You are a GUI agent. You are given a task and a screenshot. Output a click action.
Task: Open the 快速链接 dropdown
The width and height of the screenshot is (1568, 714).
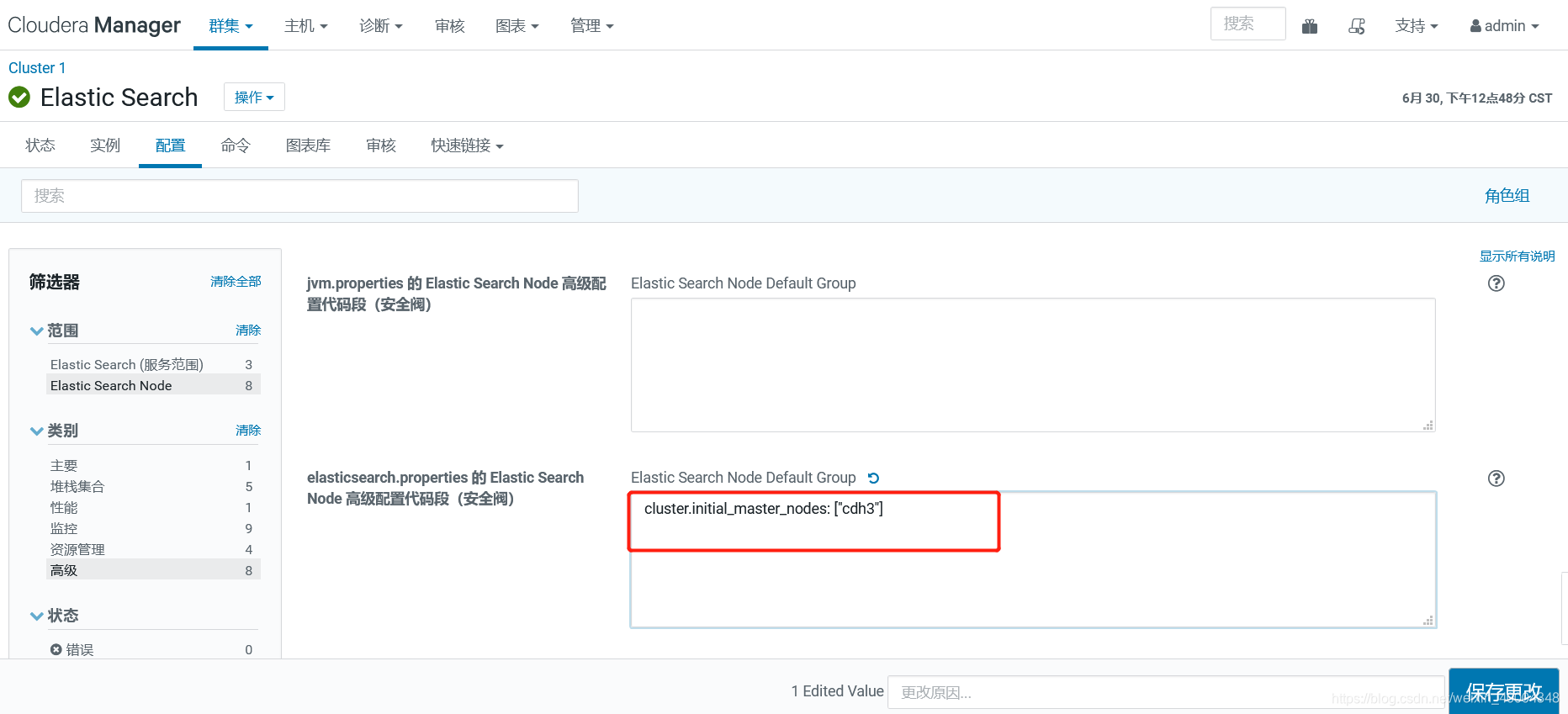point(468,145)
